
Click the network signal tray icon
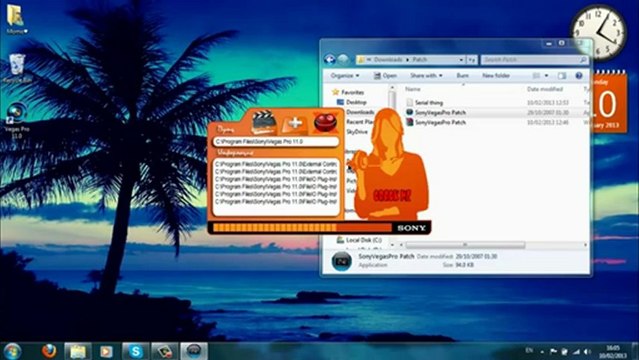coord(576,351)
